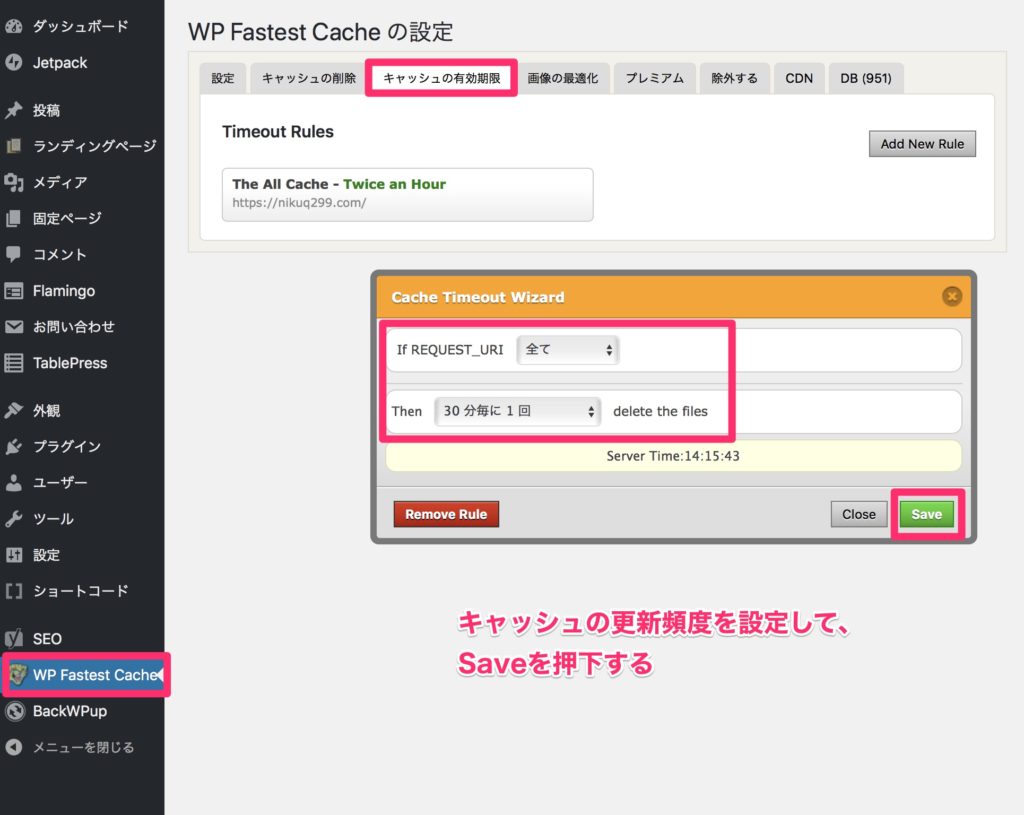
Task: Click the Yoast SEO icon
Action: point(14,639)
